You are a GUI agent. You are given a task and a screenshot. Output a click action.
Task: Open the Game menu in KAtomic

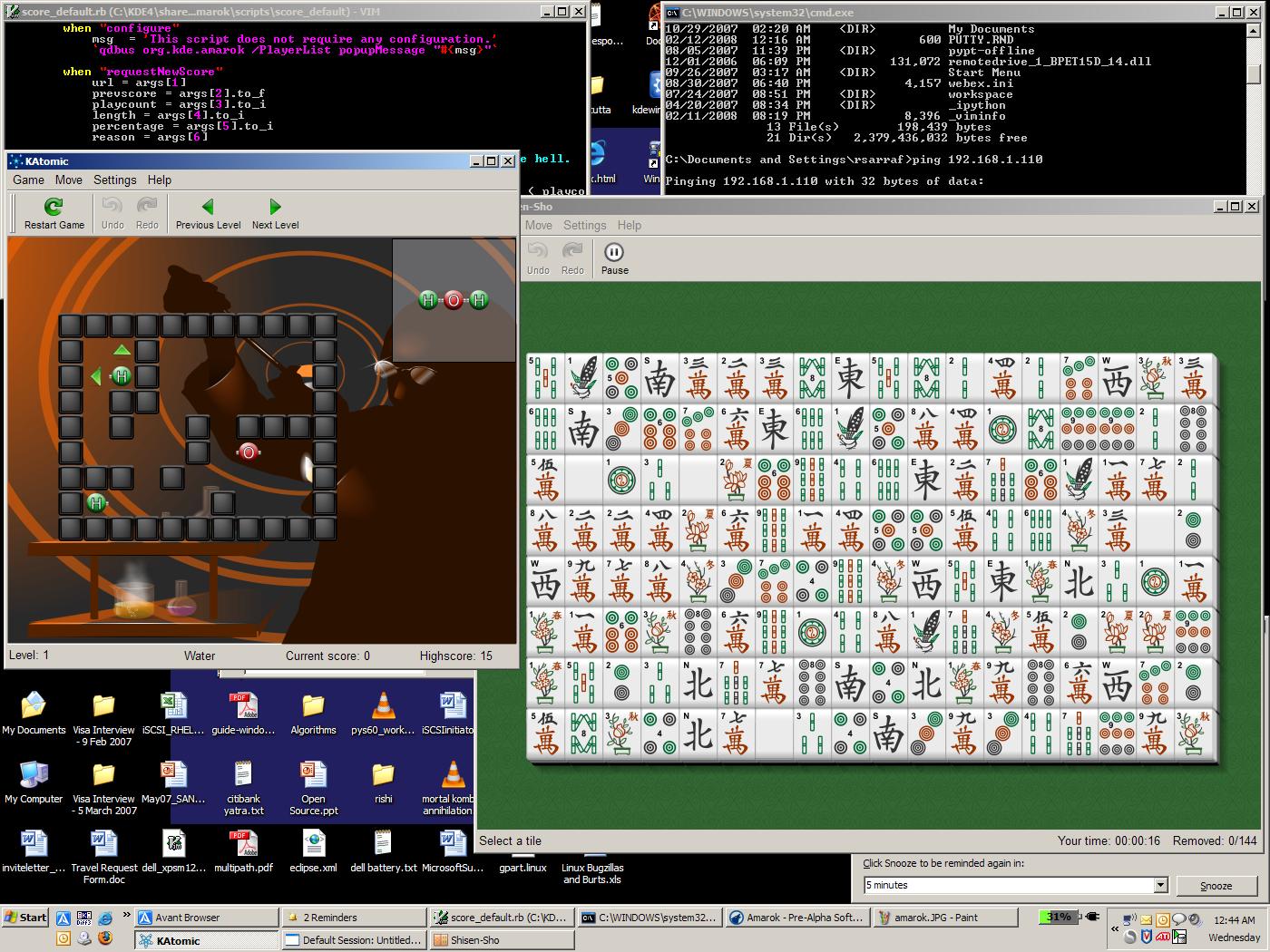(28, 180)
